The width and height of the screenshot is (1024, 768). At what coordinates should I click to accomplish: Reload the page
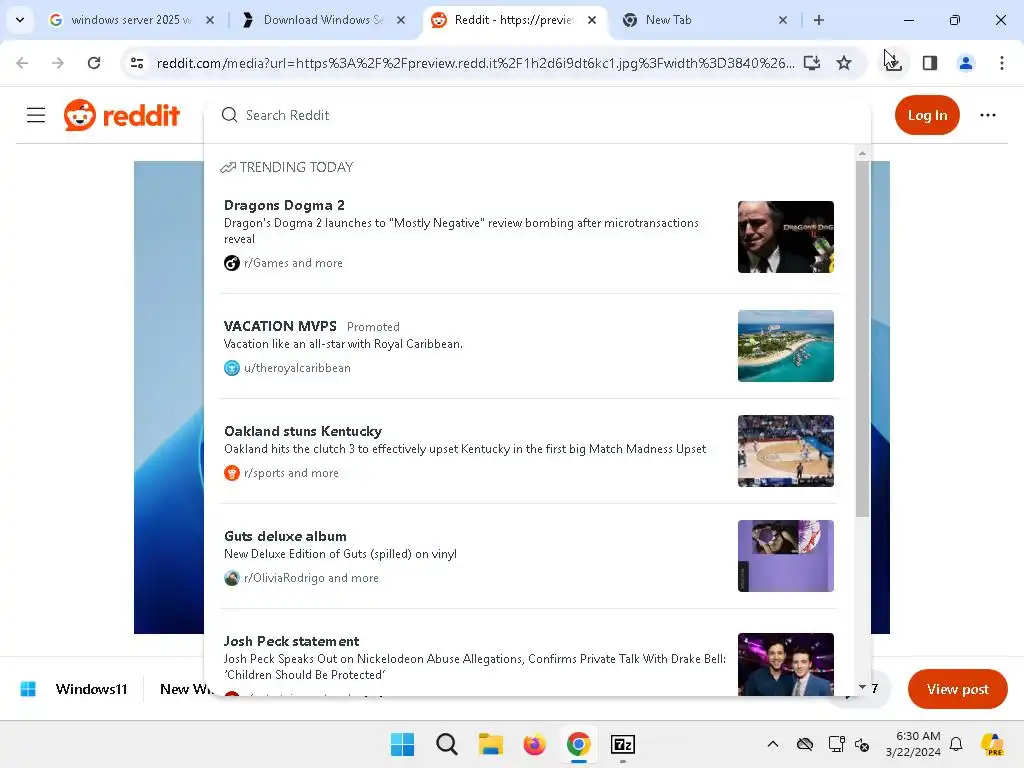point(94,63)
